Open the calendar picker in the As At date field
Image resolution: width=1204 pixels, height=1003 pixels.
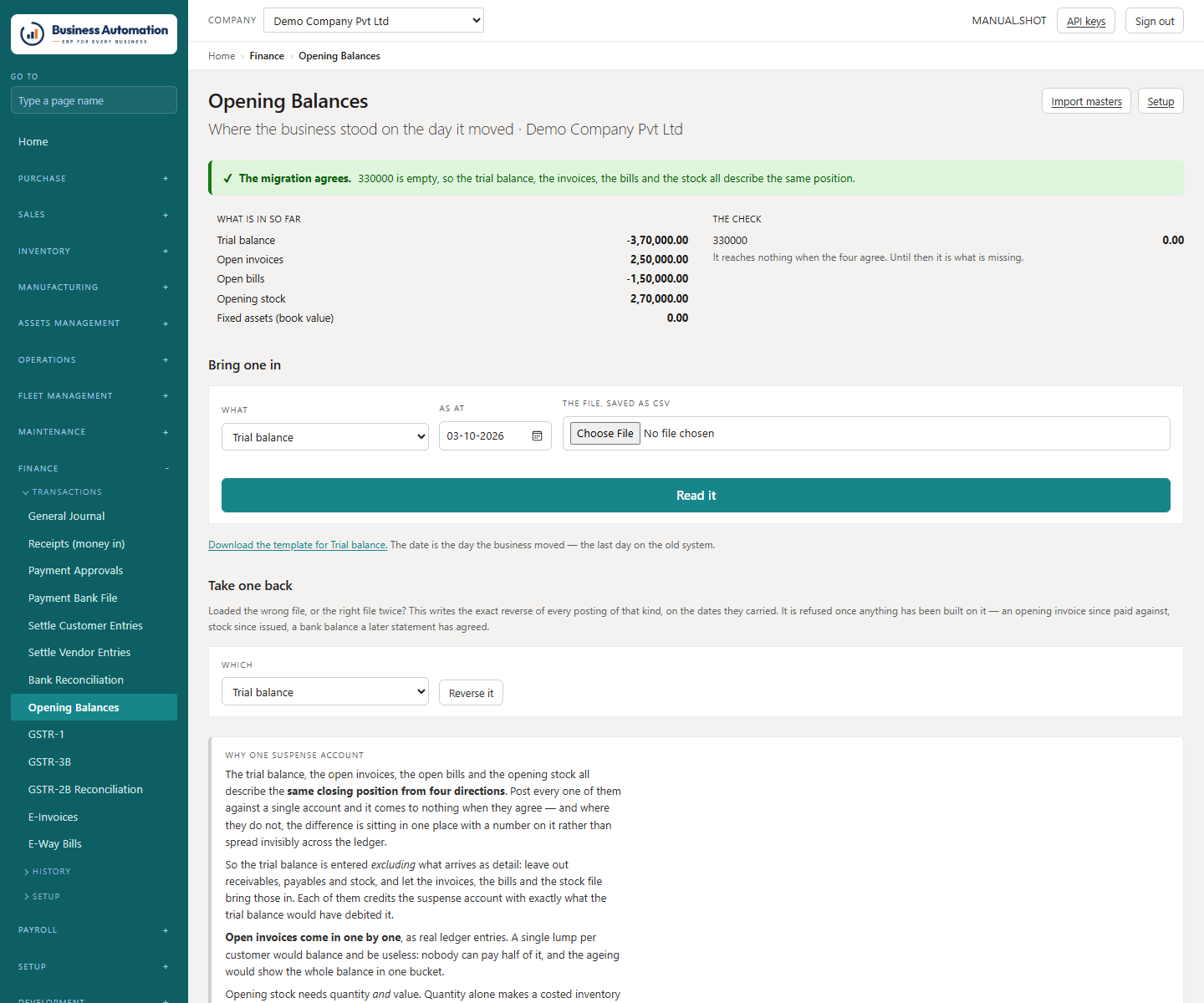tap(537, 436)
